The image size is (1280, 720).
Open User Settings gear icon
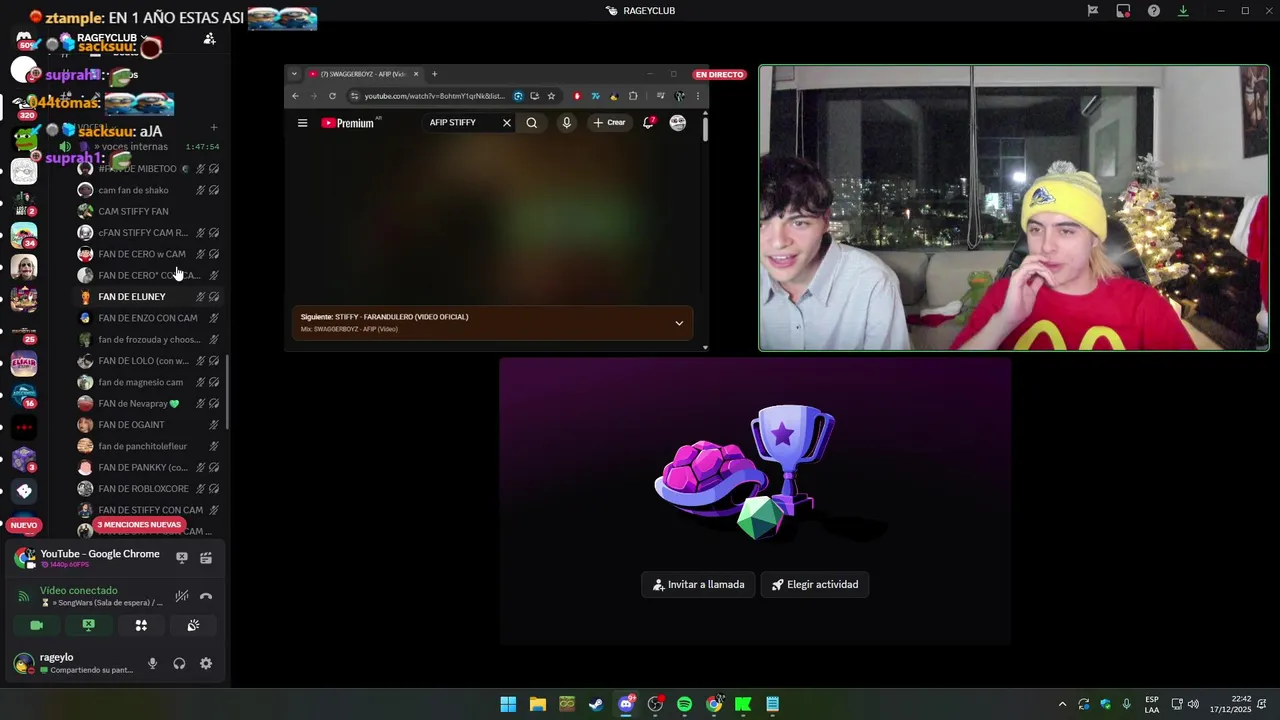(x=206, y=663)
